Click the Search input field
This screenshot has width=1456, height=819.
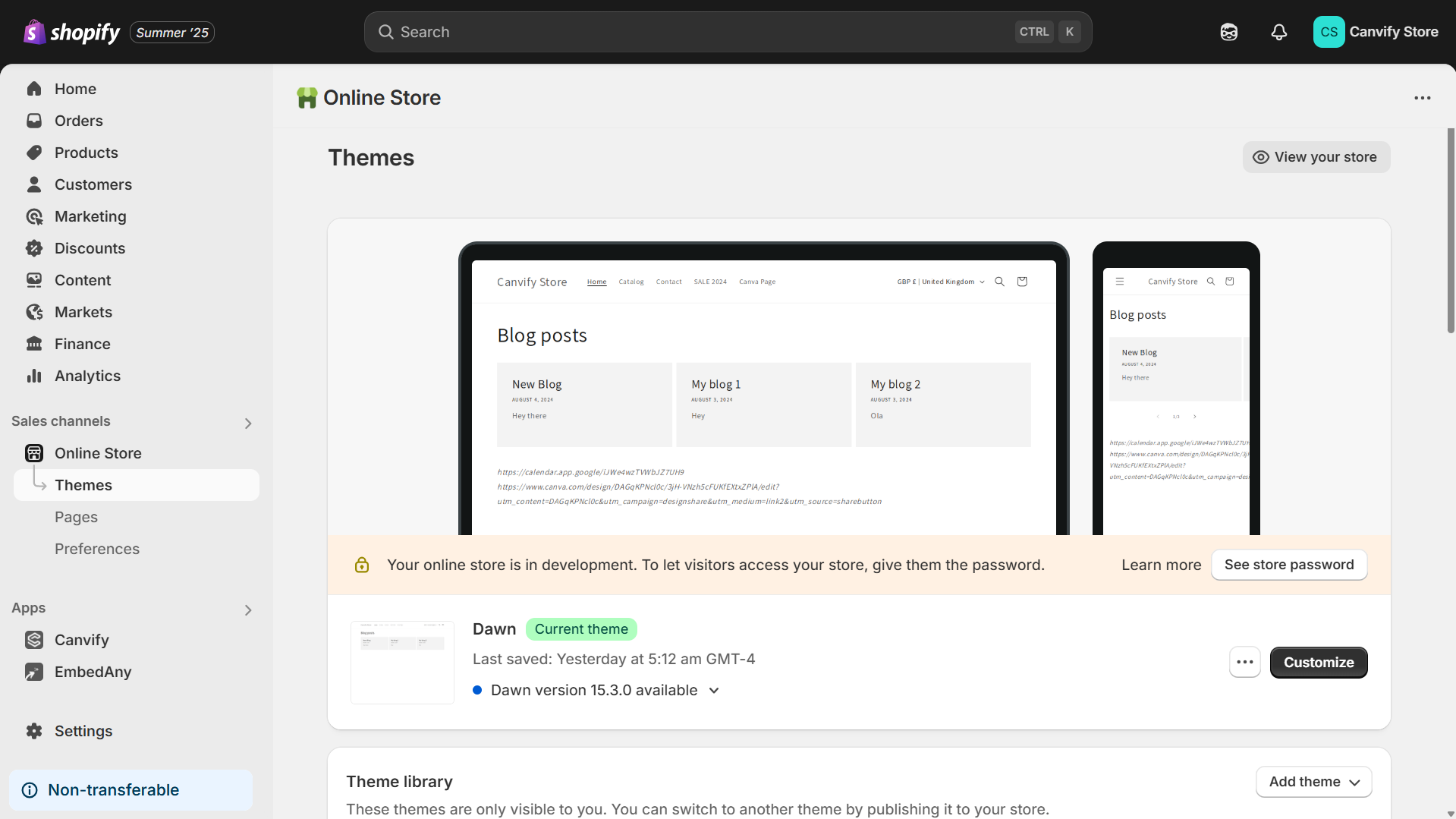(698, 32)
